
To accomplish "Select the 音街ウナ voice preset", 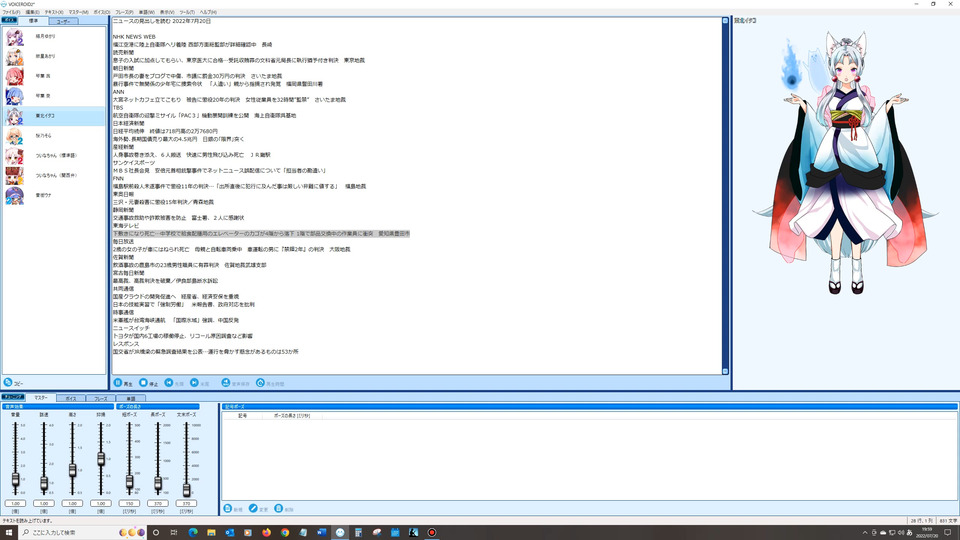I will 54,195.
